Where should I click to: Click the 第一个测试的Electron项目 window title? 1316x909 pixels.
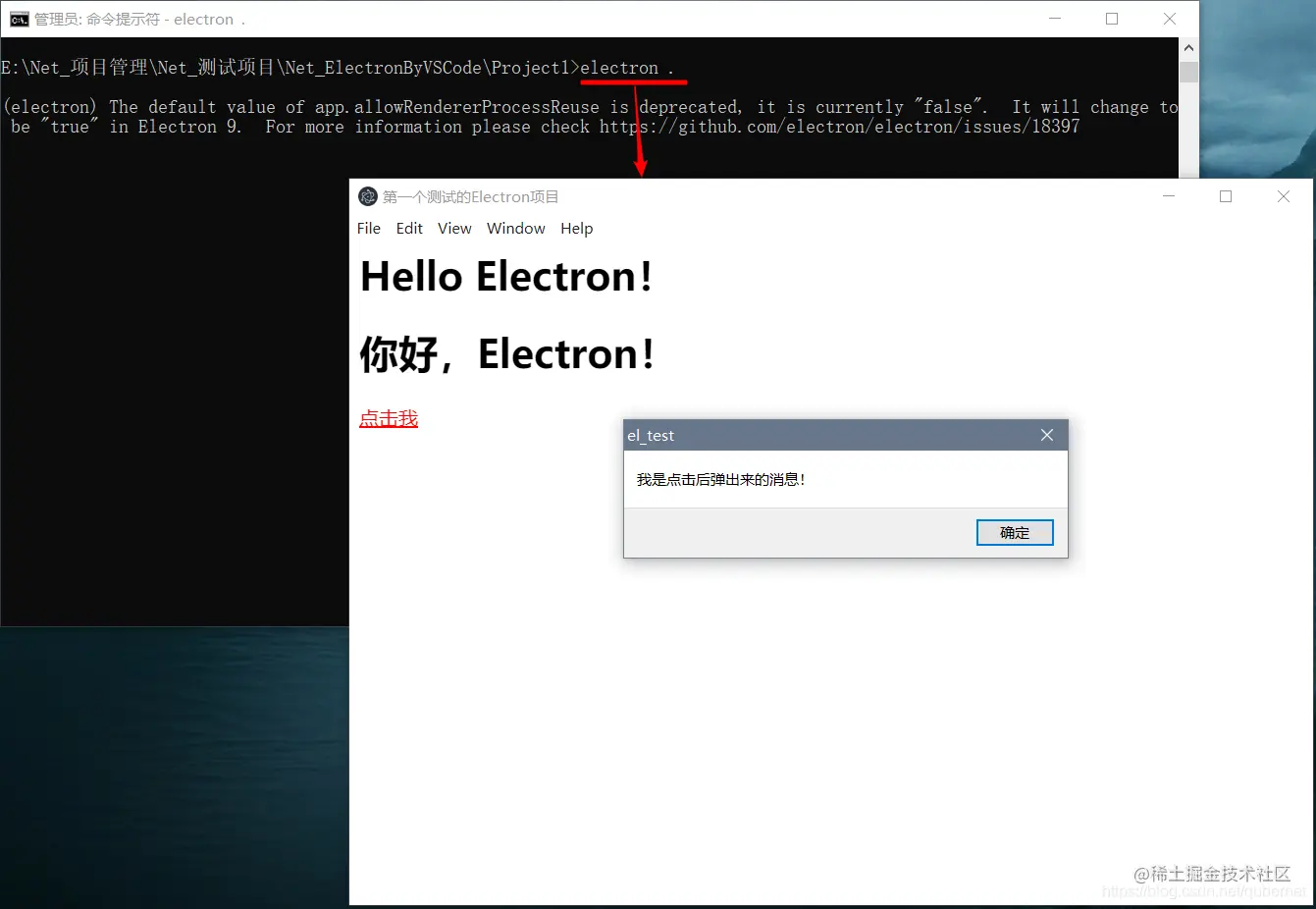(471, 196)
